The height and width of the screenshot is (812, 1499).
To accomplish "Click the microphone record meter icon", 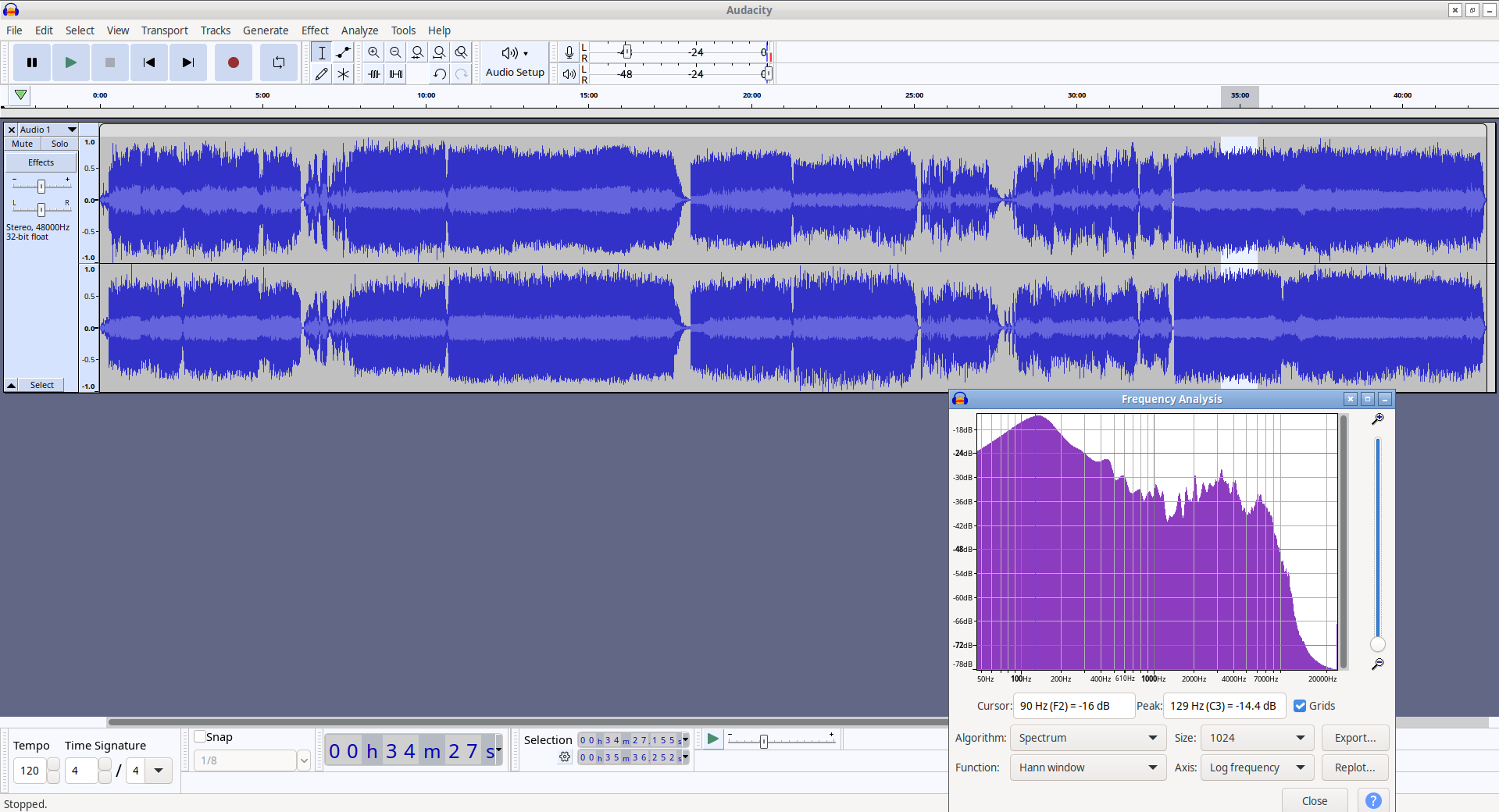I will [x=569, y=52].
